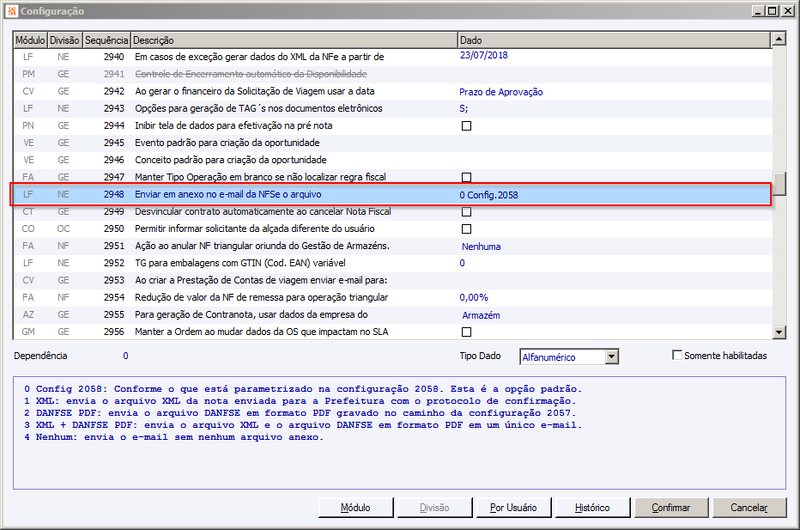800x530 pixels.
Task: Toggle checkbox for Manter a Ordem row 2956
Action: [466, 332]
